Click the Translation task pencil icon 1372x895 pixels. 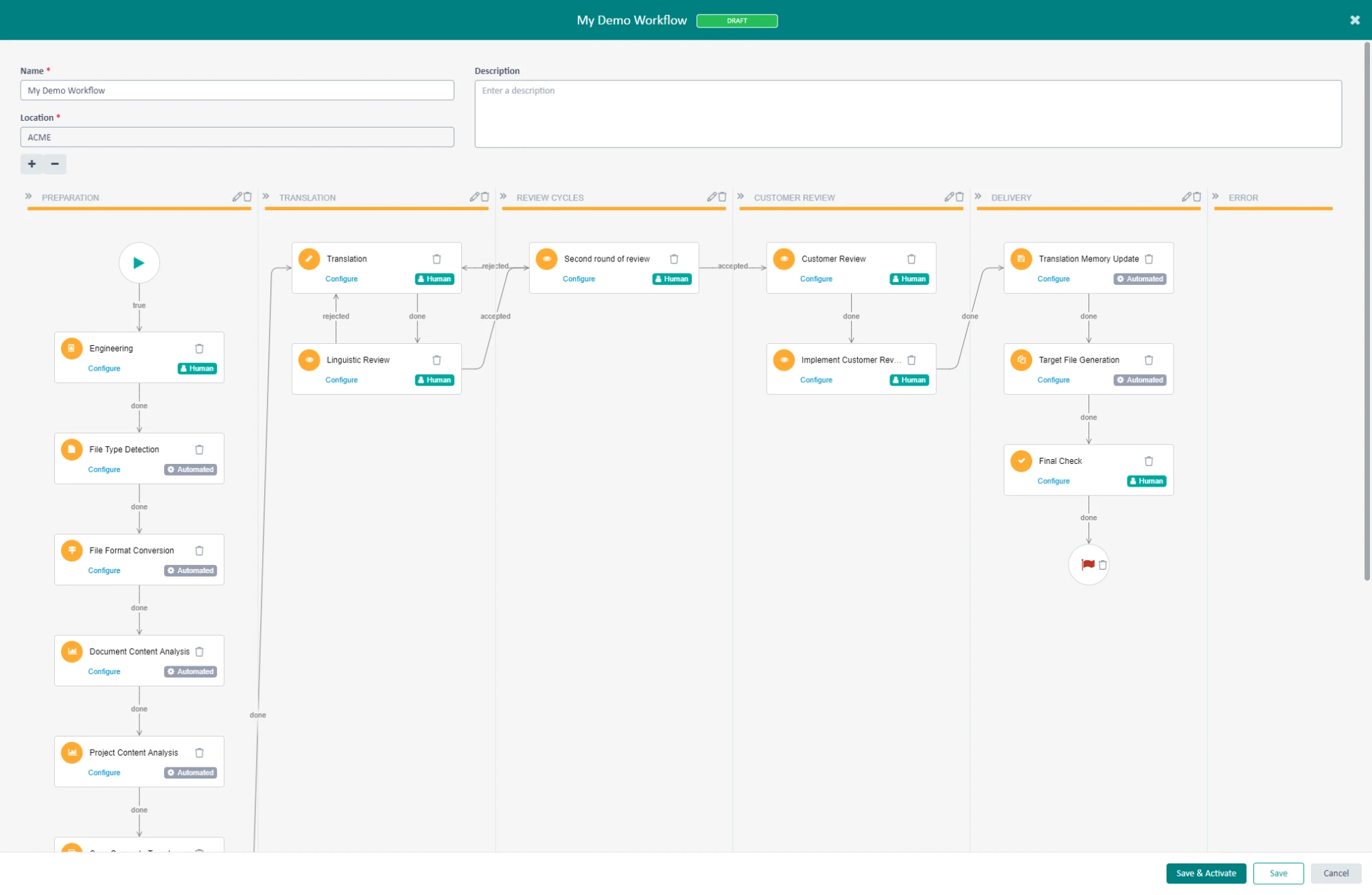[309, 259]
